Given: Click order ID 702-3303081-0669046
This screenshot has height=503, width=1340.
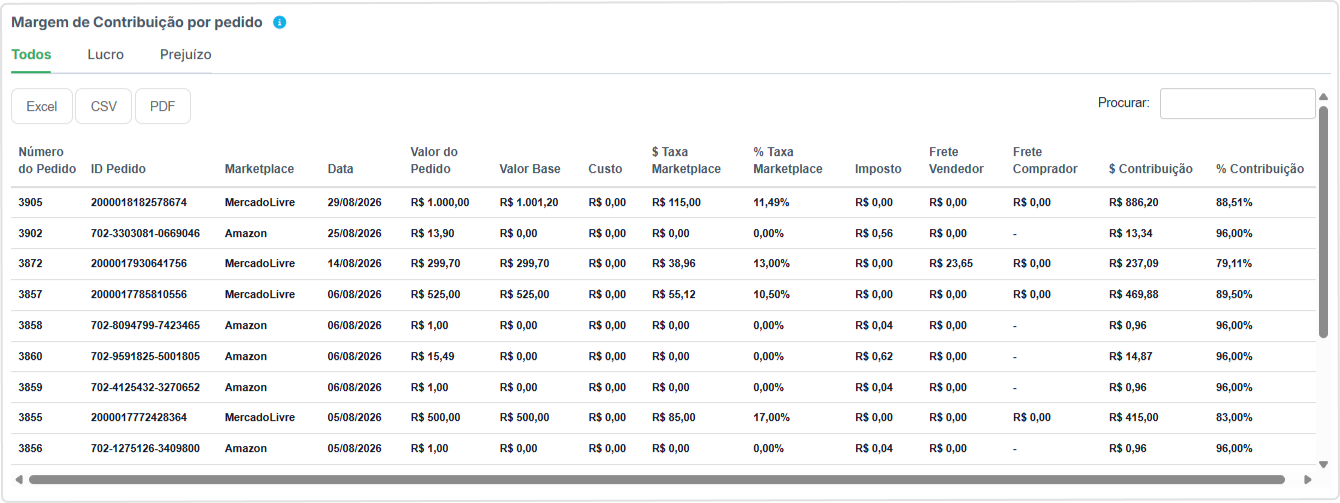Looking at the screenshot, I should [146, 233].
